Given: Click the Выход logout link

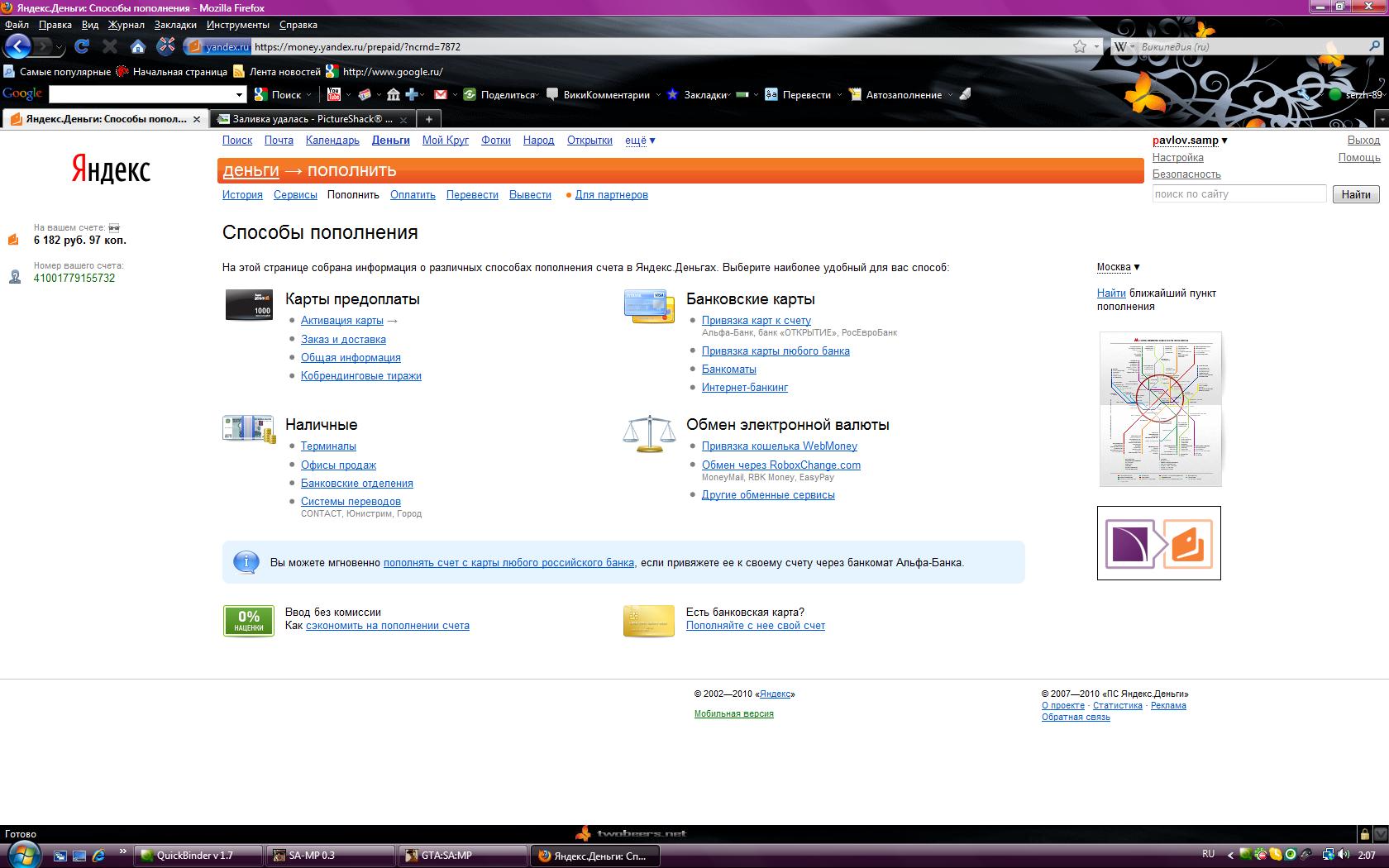Looking at the screenshot, I should [1363, 141].
